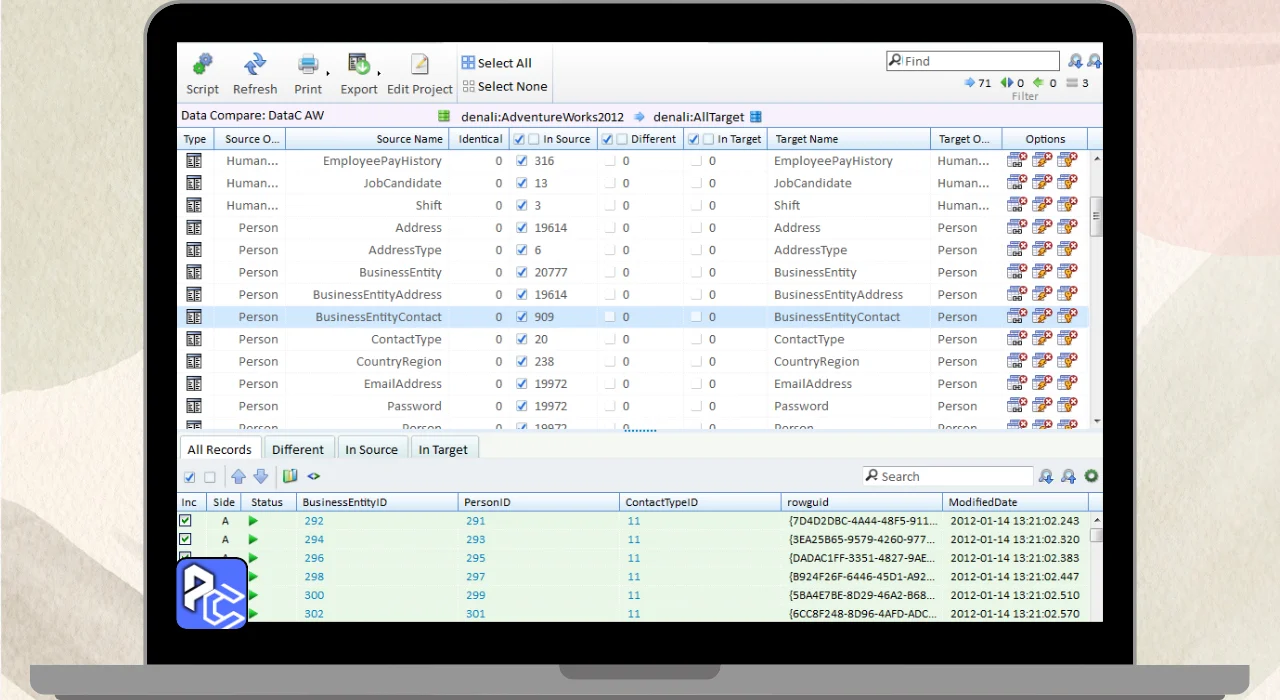Click the Select All button
1280x700 pixels.
[x=497, y=63]
